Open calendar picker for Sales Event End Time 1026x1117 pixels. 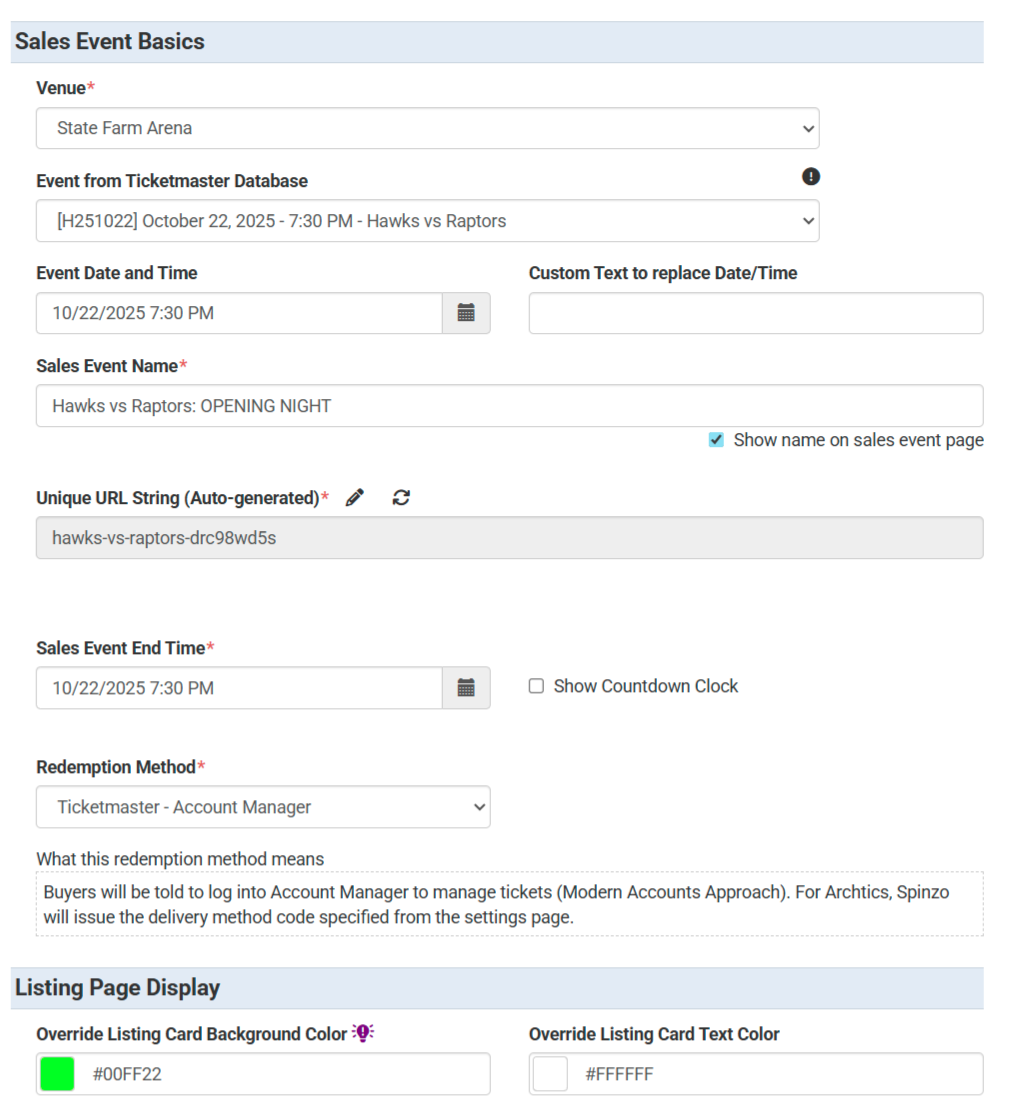(466, 687)
